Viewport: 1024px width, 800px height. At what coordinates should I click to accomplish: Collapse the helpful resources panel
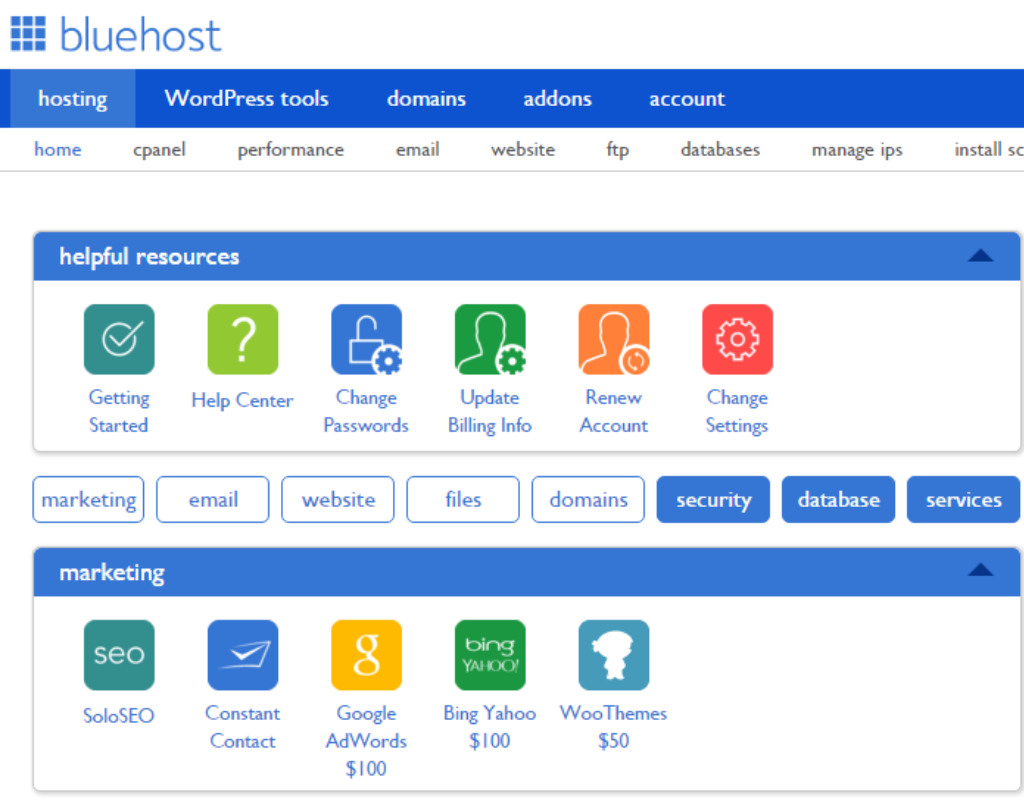tap(980, 255)
